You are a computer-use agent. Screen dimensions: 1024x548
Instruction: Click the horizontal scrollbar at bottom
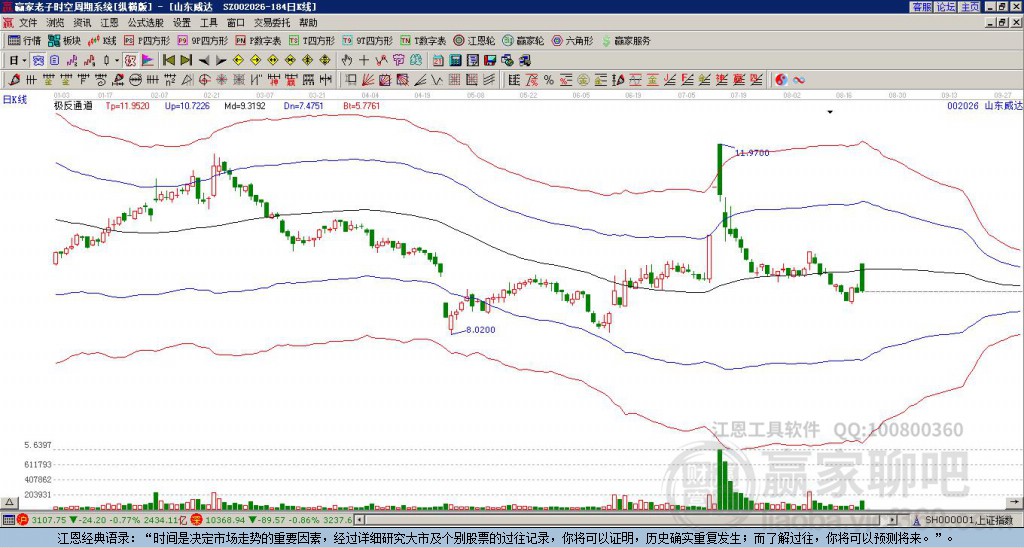640,520
